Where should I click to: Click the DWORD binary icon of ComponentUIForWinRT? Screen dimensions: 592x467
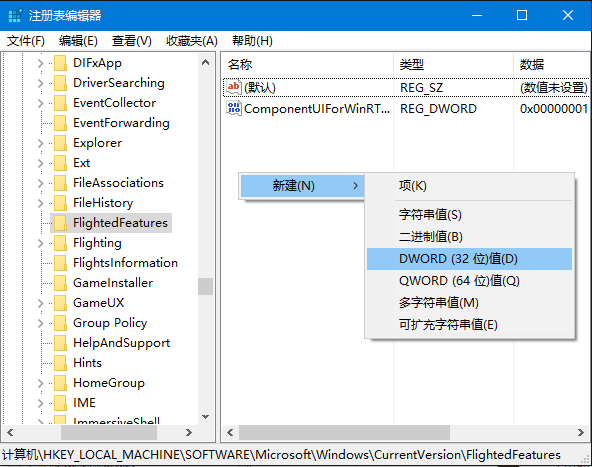234,109
